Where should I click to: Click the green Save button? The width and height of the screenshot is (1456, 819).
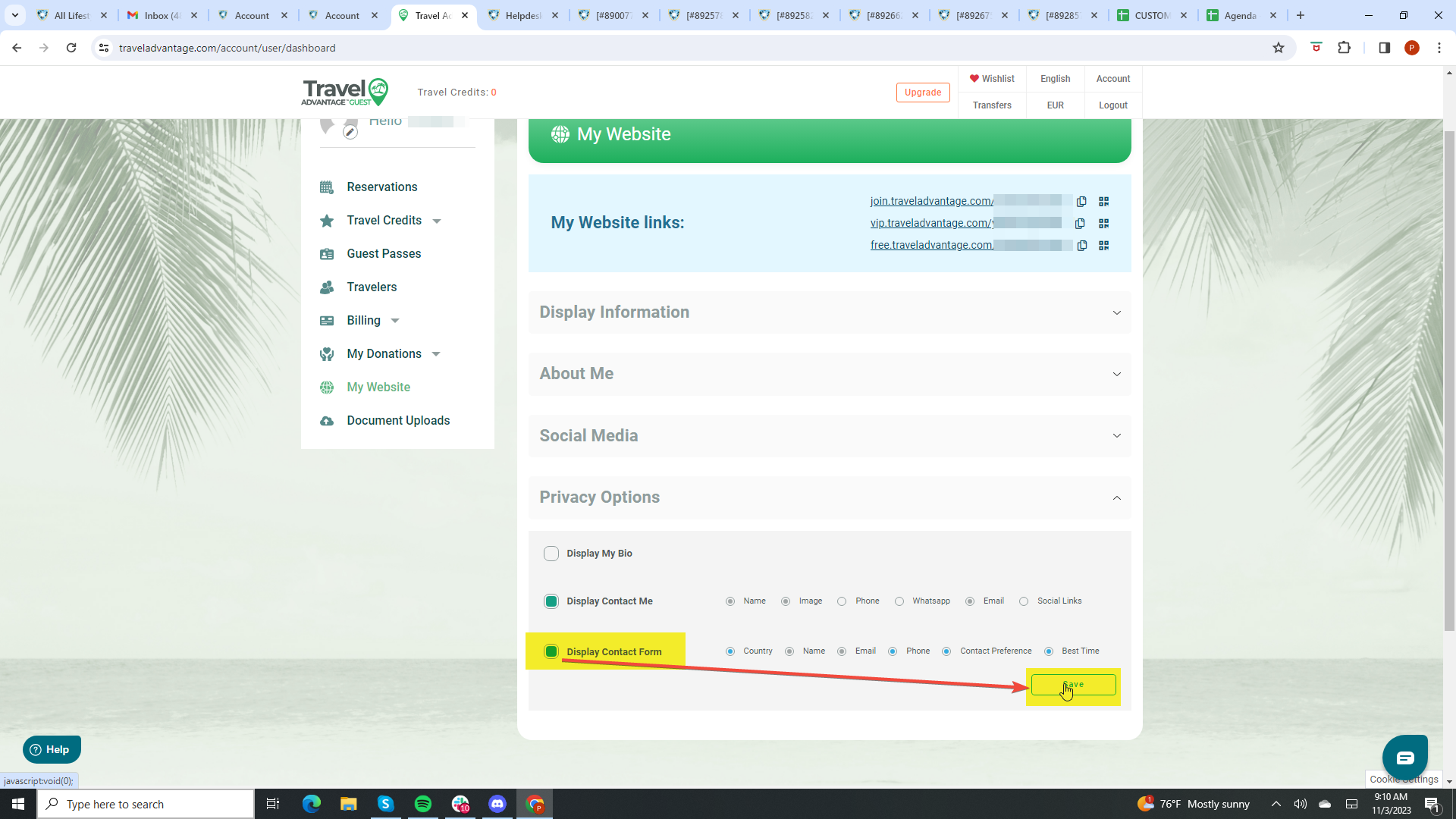[1073, 685]
